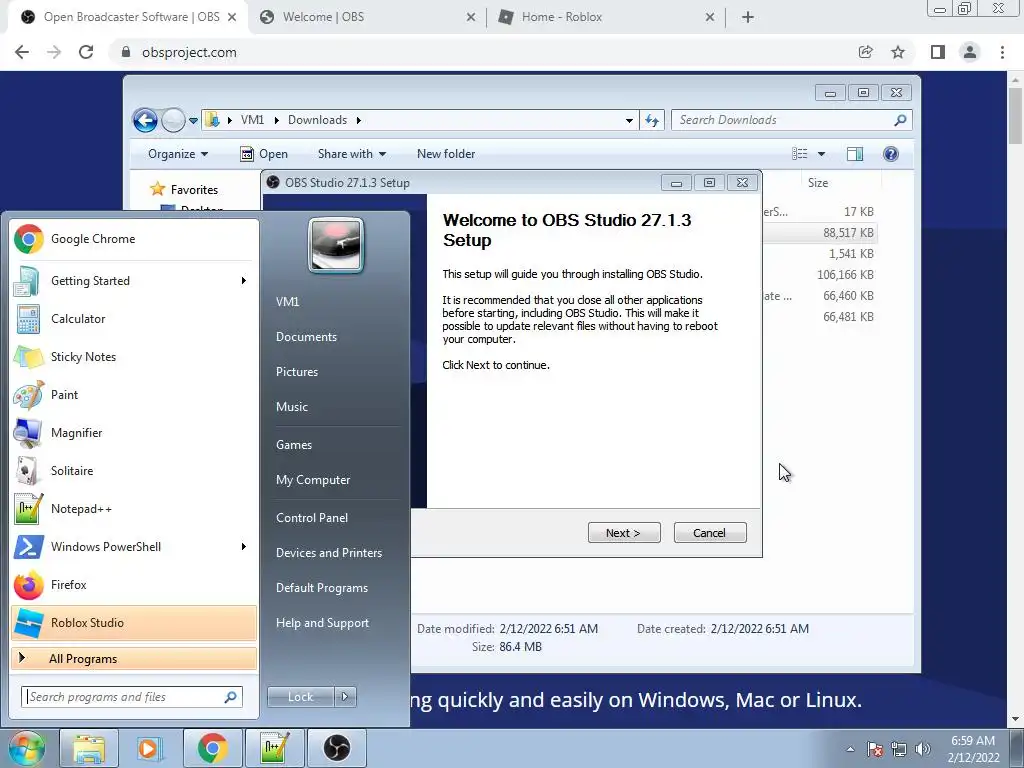Expand Explorer address bar history dropdown
This screenshot has height=768, width=1024.
(629, 120)
